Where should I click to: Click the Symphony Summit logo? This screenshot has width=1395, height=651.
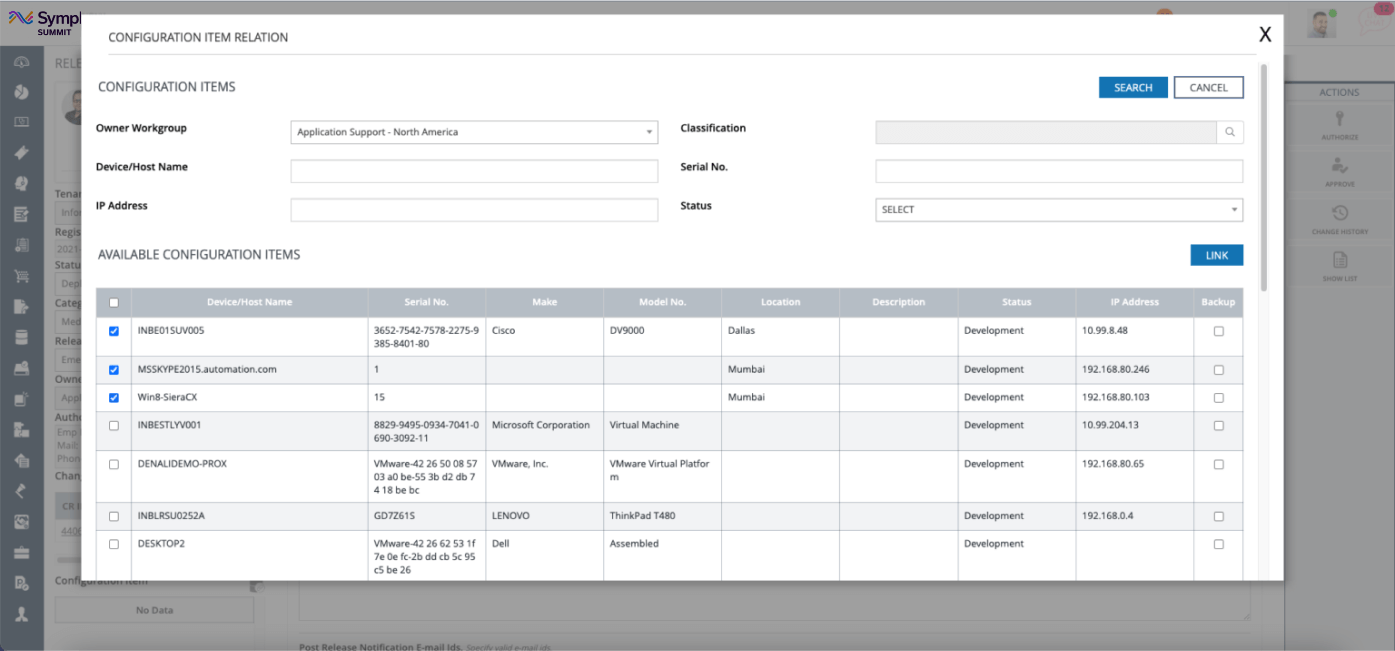click(x=43, y=22)
